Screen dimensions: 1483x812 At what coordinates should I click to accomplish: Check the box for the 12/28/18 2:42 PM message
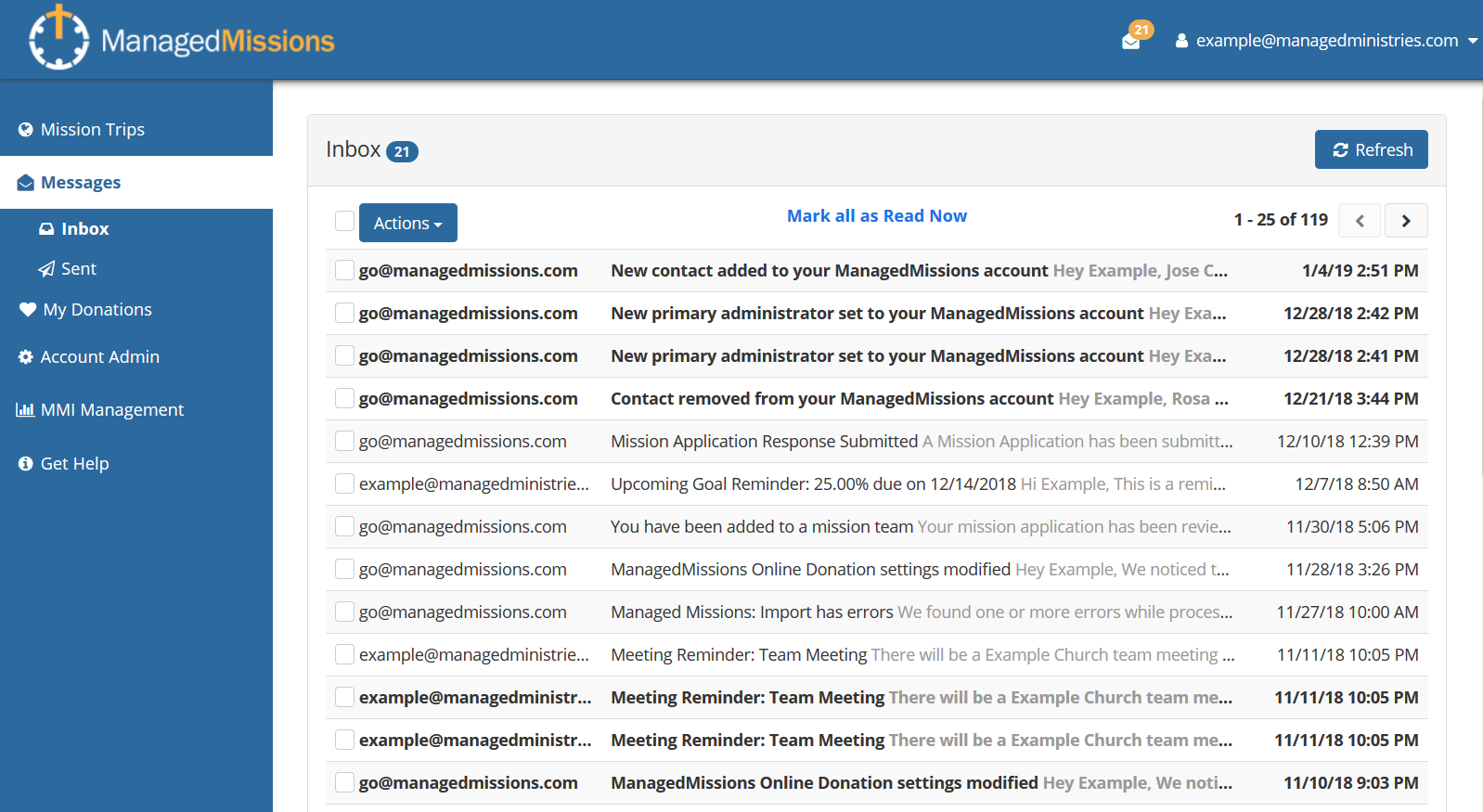[344, 313]
